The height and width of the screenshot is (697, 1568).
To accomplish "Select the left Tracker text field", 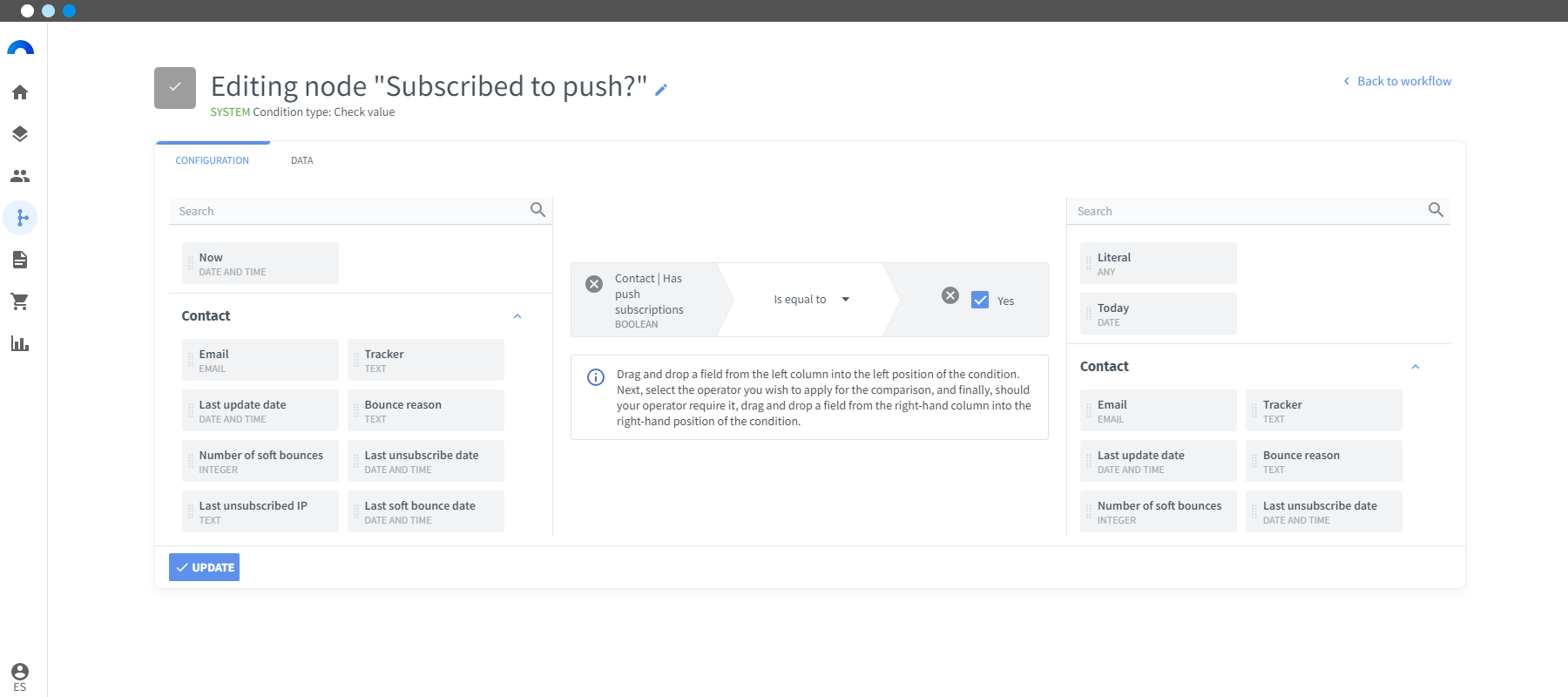I will (x=426, y=360).
